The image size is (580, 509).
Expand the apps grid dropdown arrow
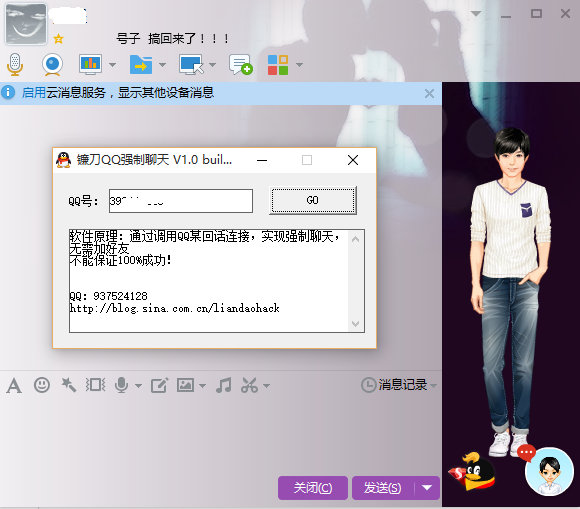tap(300, 65)
